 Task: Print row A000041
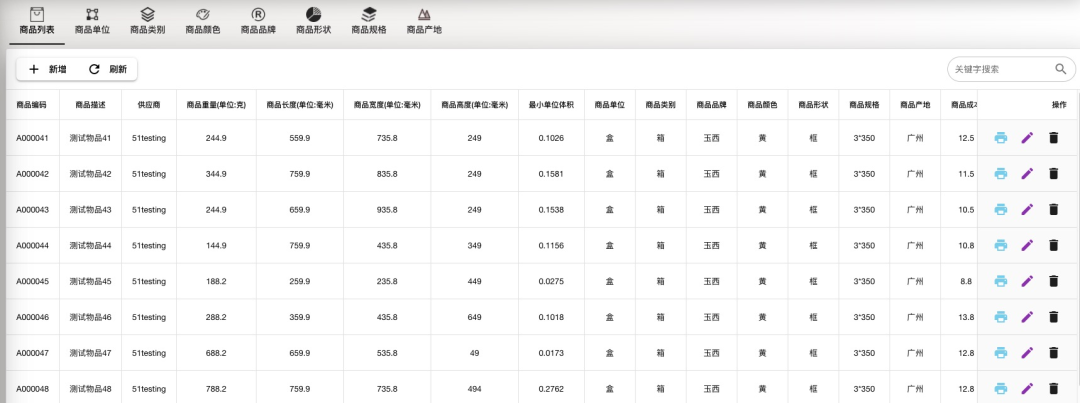(1001, 138)
